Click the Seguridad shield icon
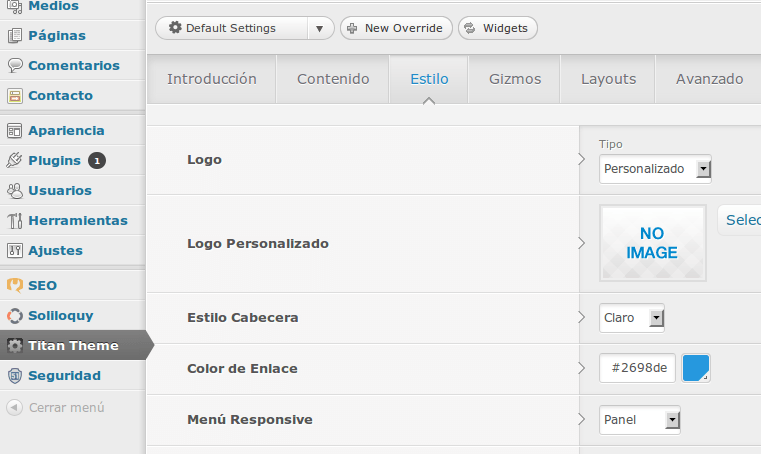The width and height of the screenshot is (761, 454). (15, 375)
